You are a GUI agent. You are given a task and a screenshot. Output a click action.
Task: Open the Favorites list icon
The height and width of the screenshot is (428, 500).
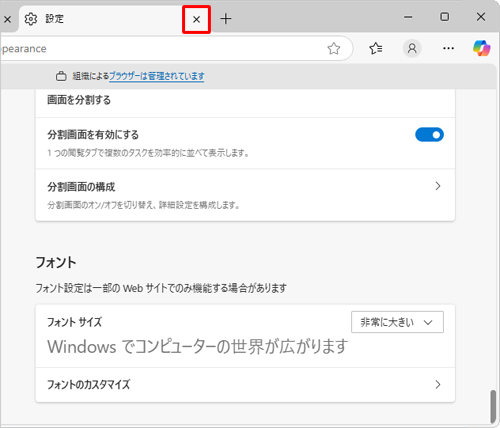(376, 49)
